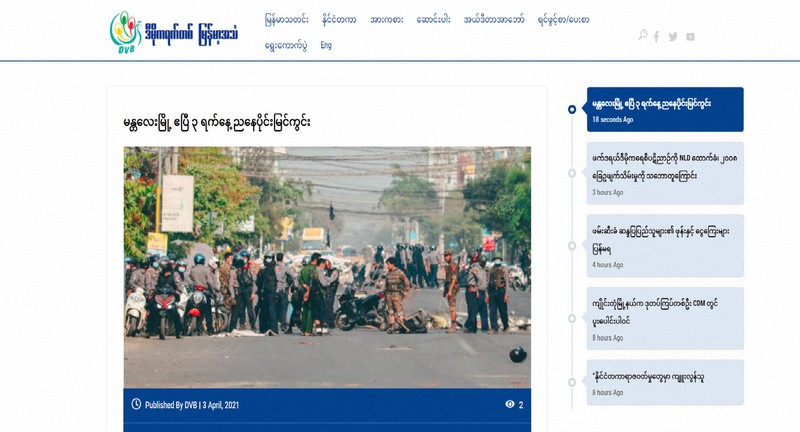Click the active timeline marker beside the top story

coord(572,109)
